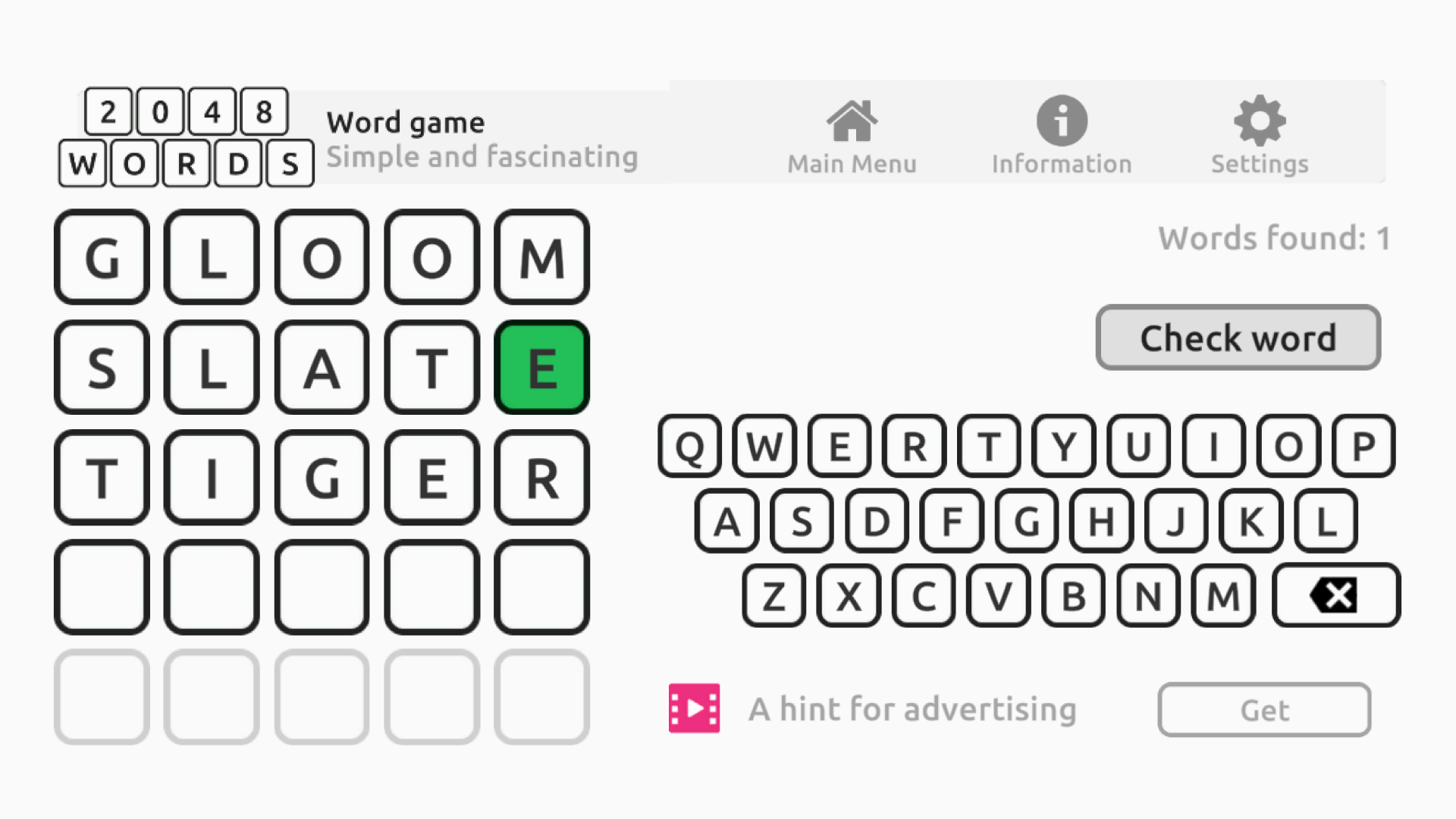
Task: Click the Check word button
Action: [x=1239, y=338]
